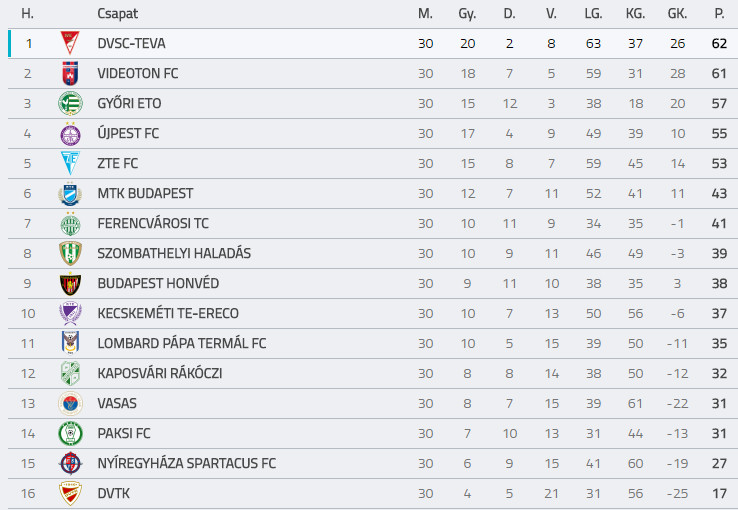Sort by the Csapat column header
This screenshot has width=738, height=510.
coord(118,14)
